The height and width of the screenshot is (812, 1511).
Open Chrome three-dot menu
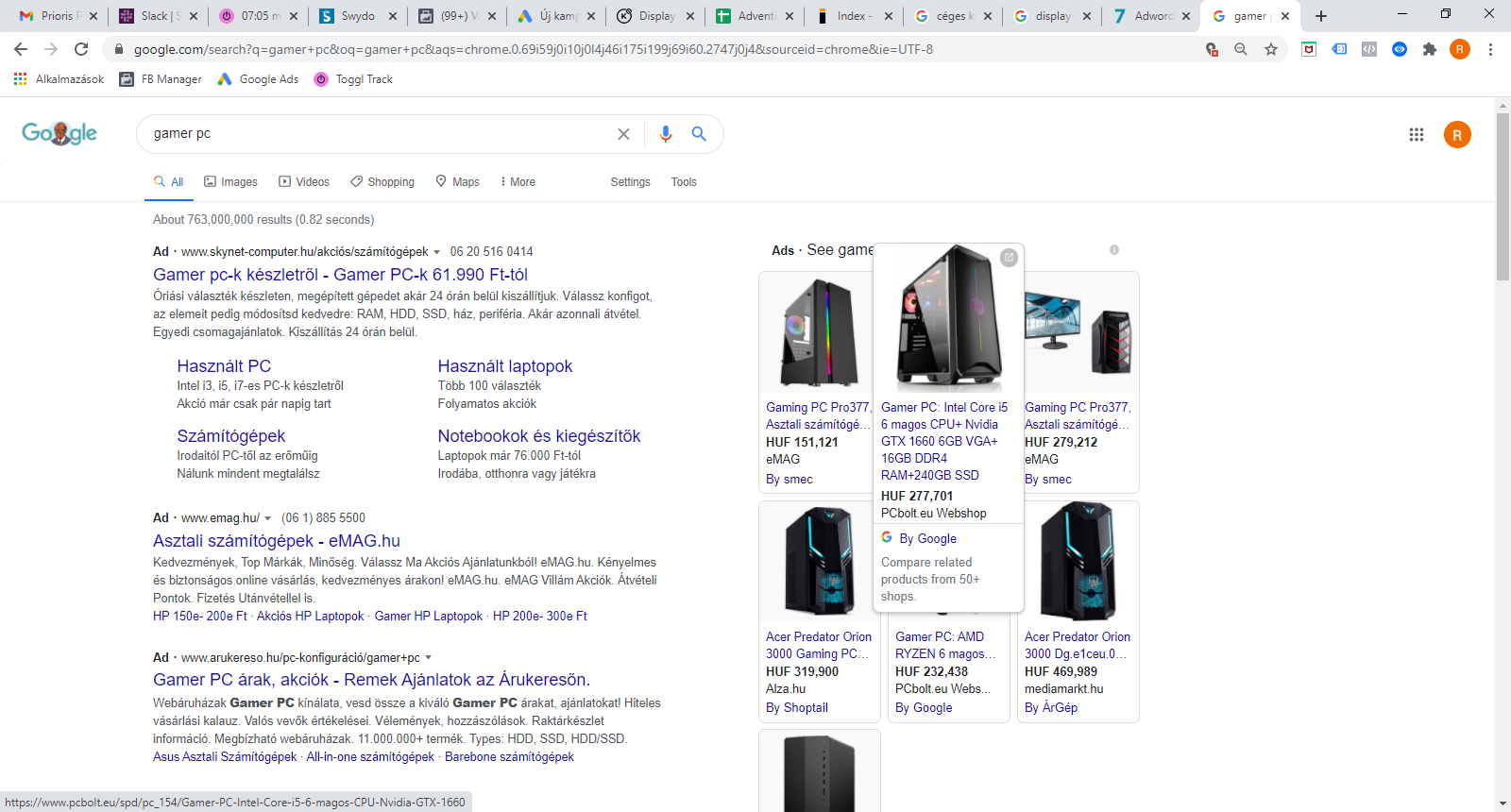(1490, 49)
